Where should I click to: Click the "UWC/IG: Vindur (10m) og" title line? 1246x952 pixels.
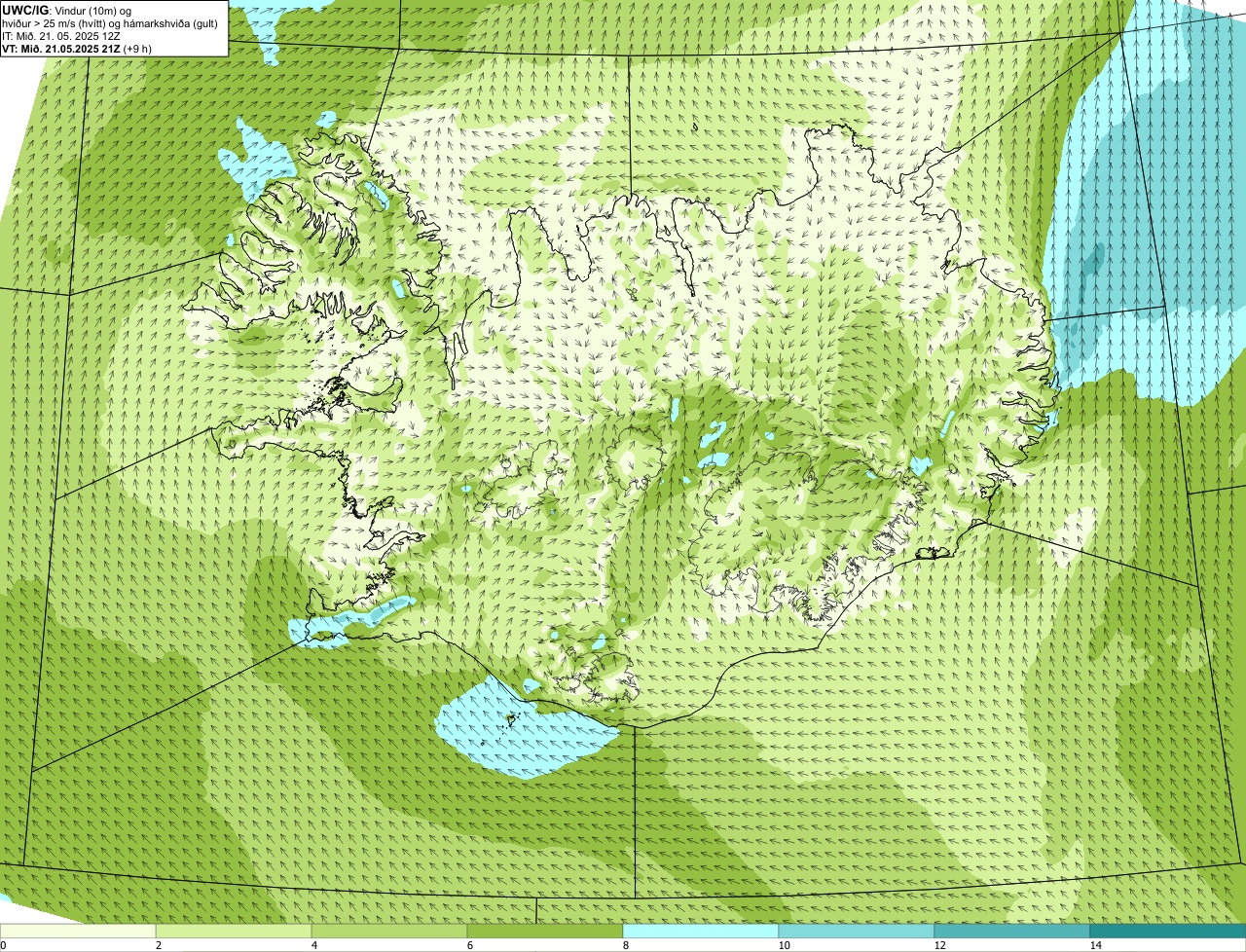tap(67, 10)
